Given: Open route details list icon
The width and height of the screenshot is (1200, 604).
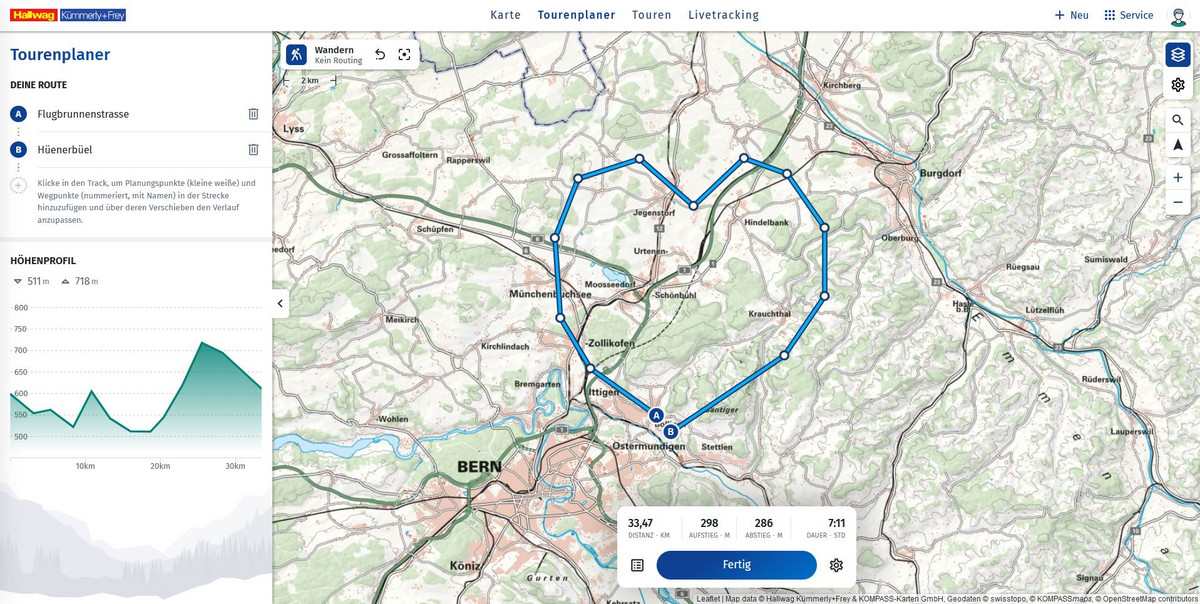Looking at the screenshot, I should point(637,565).
